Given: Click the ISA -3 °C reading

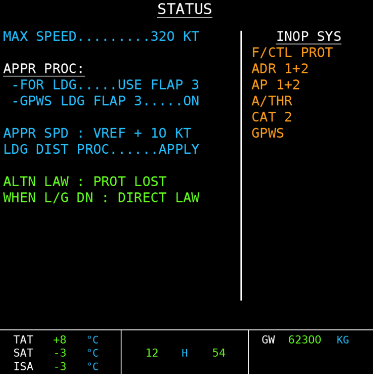Looking at the screenshot, I should (x=56, y=366).
